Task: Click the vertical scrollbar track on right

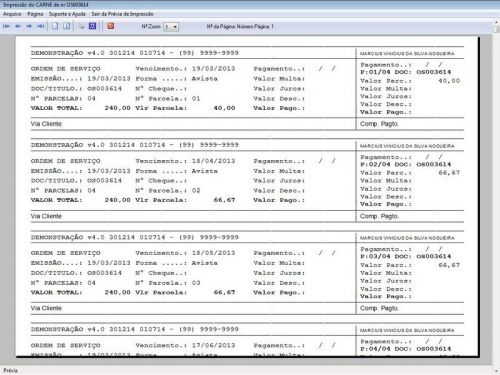Action: (x=496, y=200)
